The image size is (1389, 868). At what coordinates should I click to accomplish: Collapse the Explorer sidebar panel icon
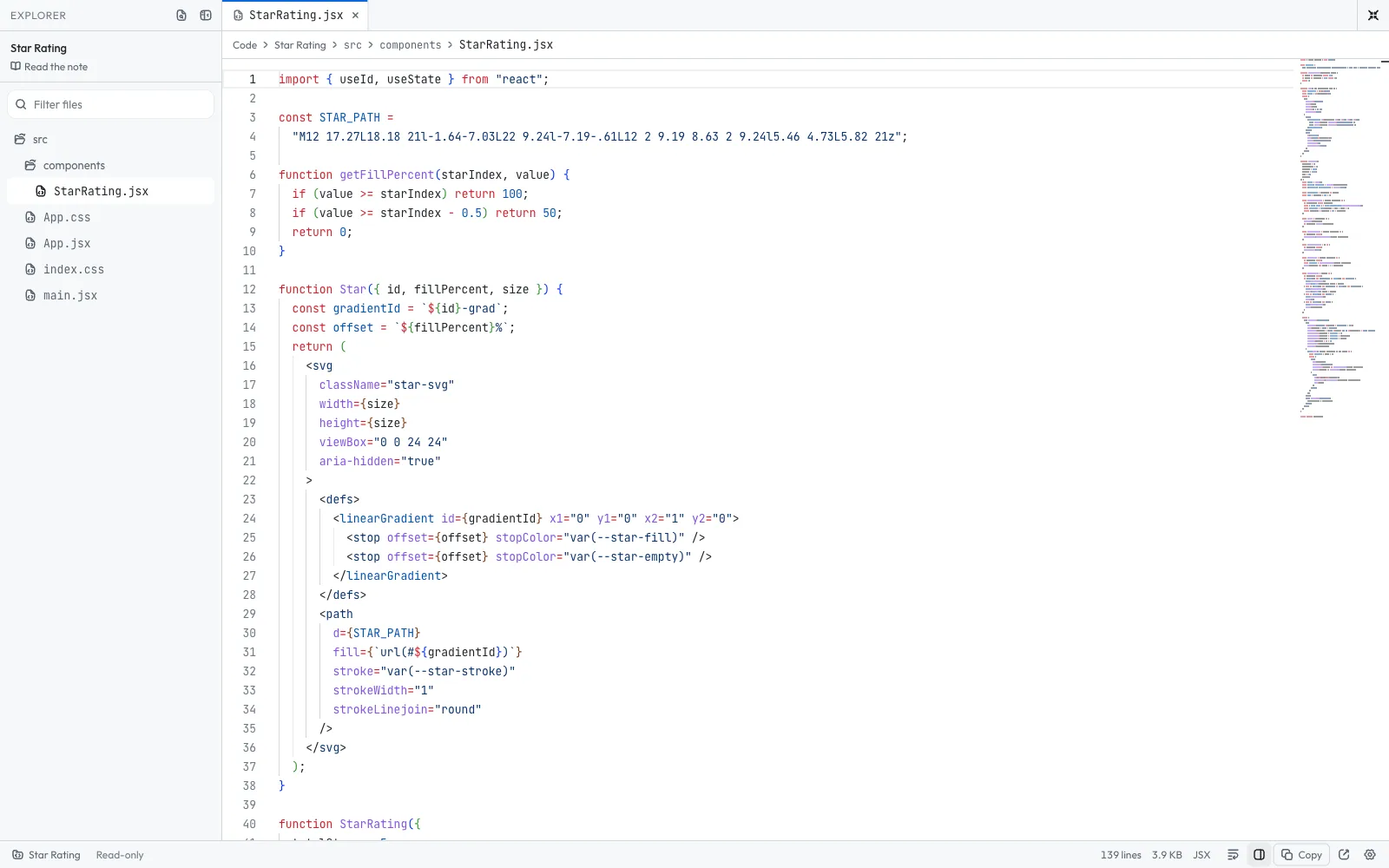pos(206,16)
